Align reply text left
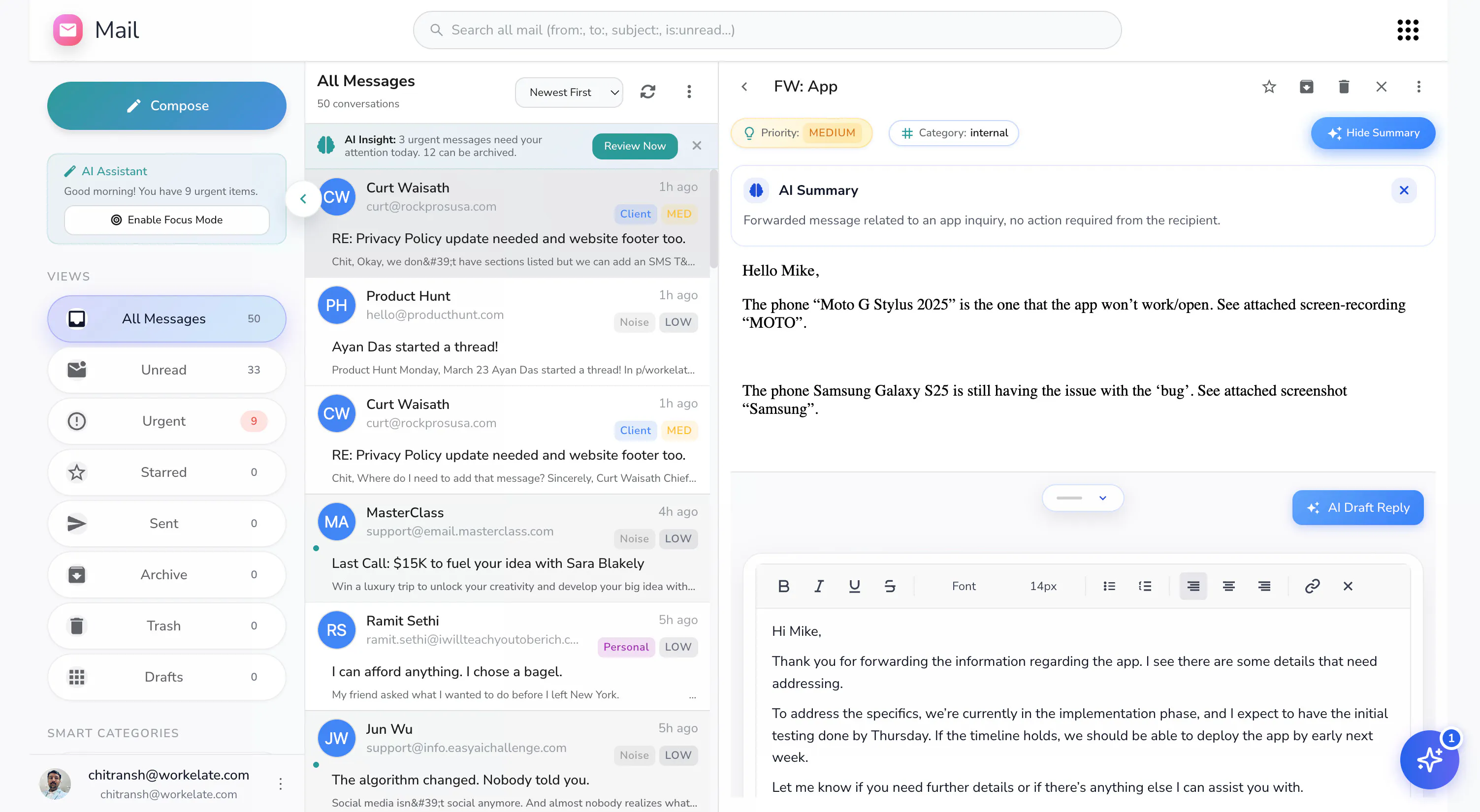1480x812 pixels. [x=1193, y=586]
